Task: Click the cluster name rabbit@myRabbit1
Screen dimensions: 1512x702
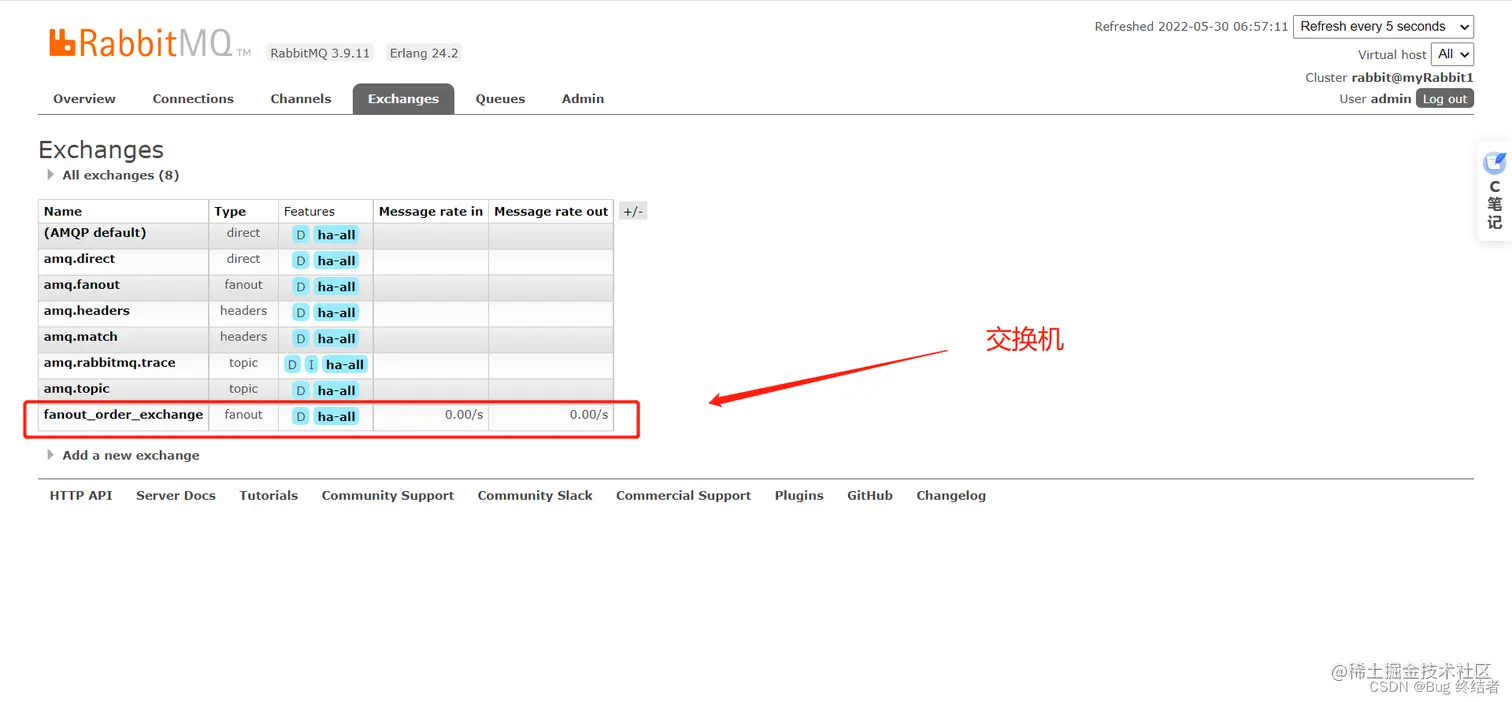Action: [x=1413, y=77]
